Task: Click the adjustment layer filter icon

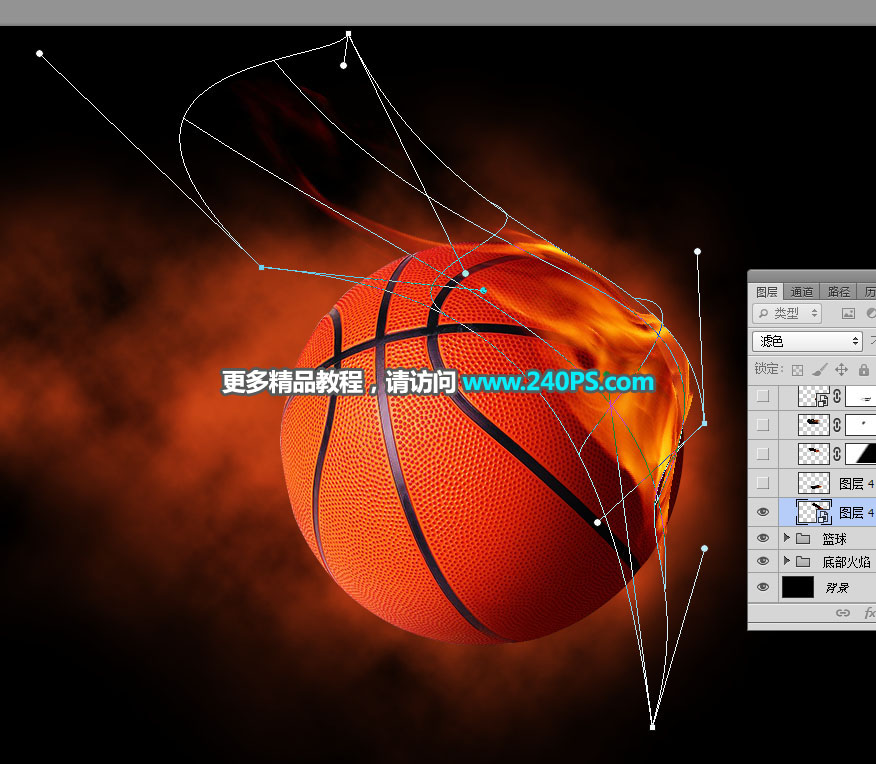Action: coord(871,312)
